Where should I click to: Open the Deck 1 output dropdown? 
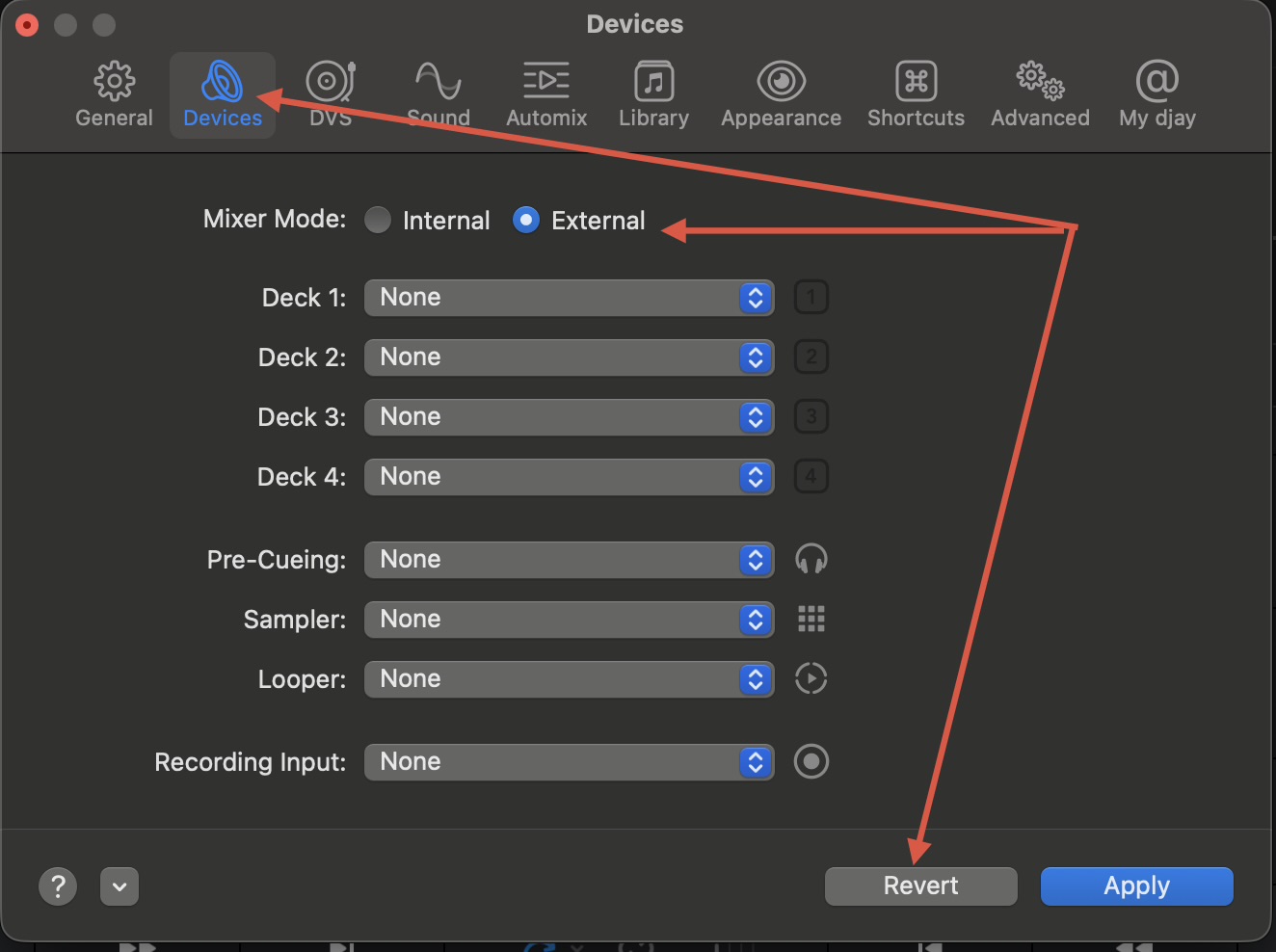click(x=569, y=298)
